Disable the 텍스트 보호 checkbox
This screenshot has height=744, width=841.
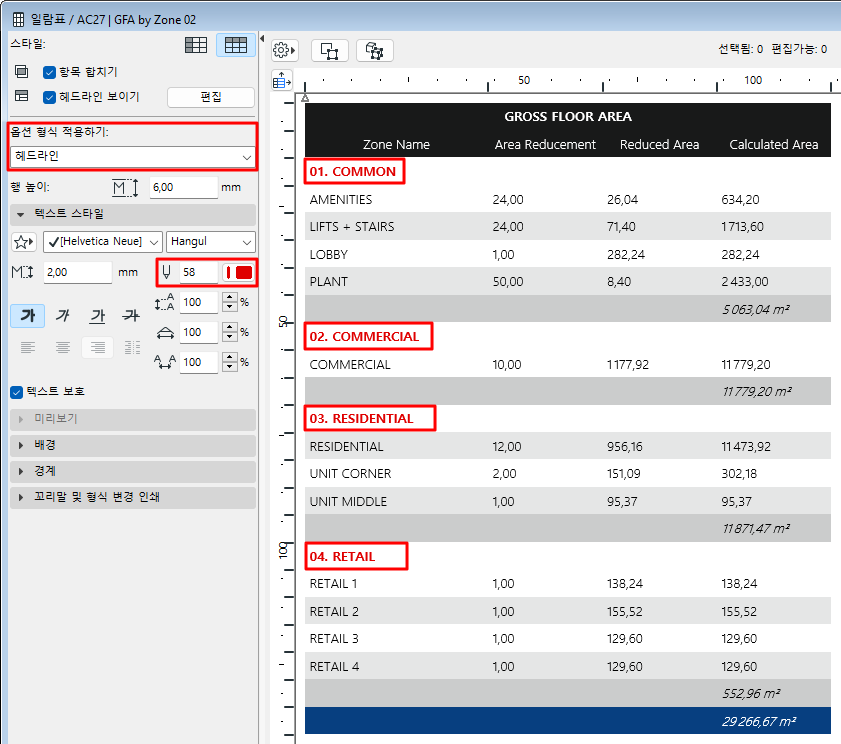point(16,392)
